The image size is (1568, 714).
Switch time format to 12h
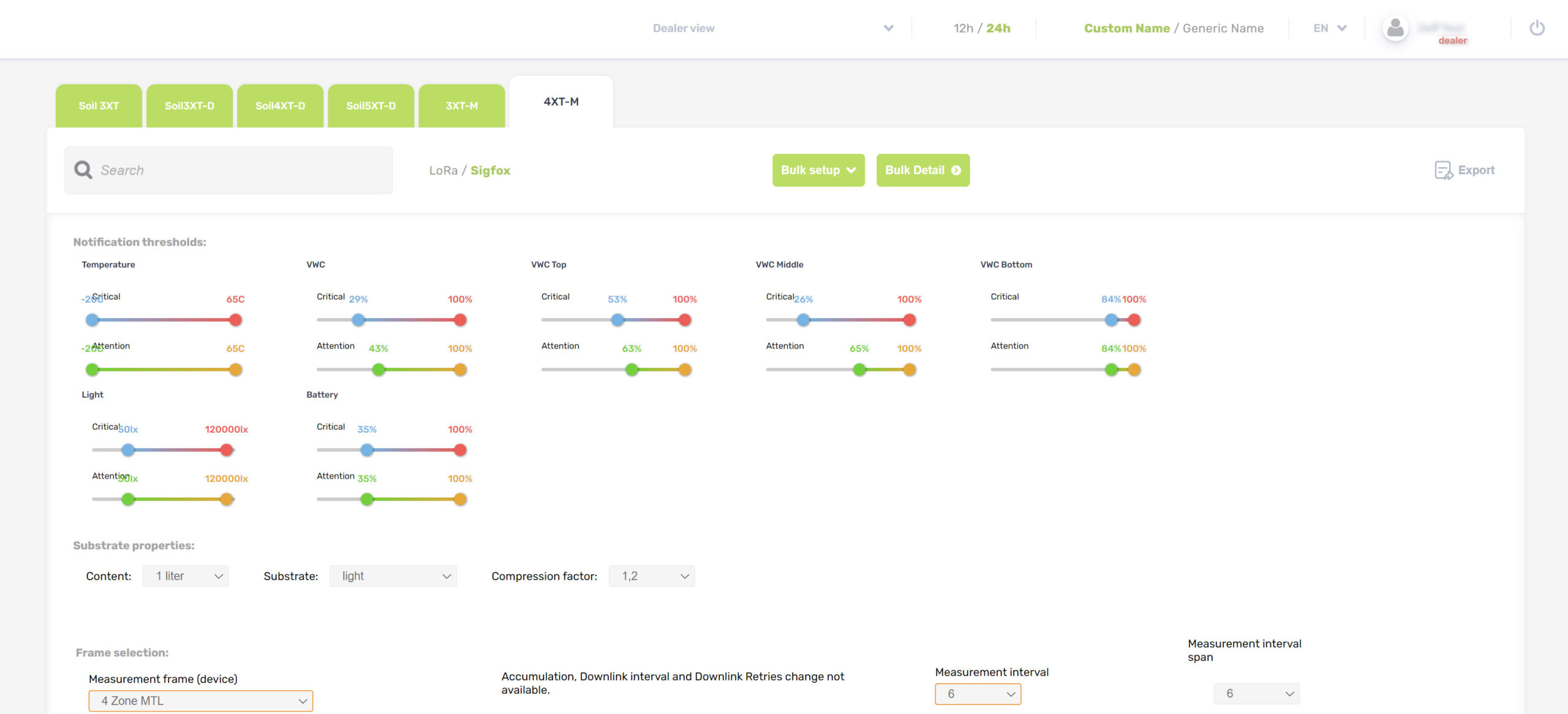[x=963, y=28]
